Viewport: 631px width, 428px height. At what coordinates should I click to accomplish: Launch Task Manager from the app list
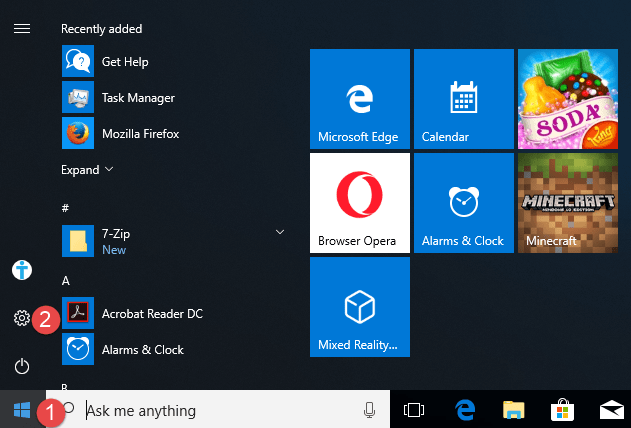[x=137, y=98]
